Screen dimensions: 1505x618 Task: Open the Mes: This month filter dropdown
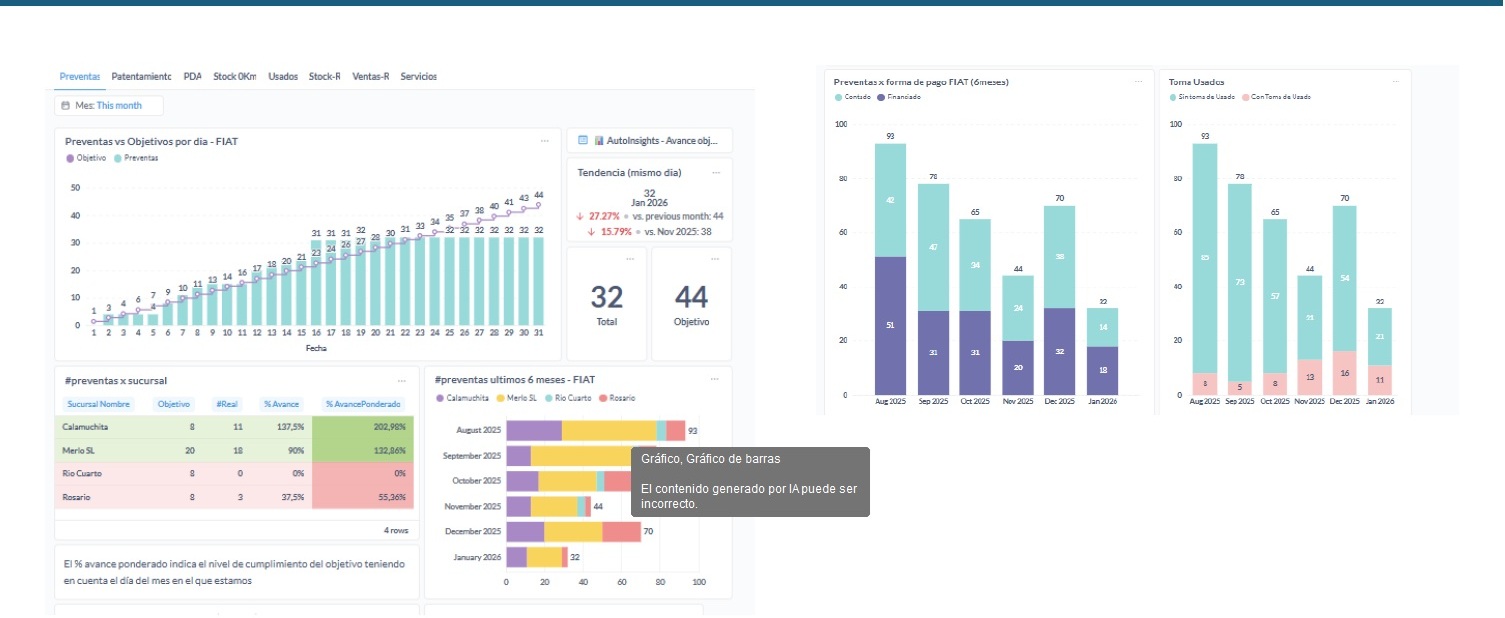click(109, 105)
